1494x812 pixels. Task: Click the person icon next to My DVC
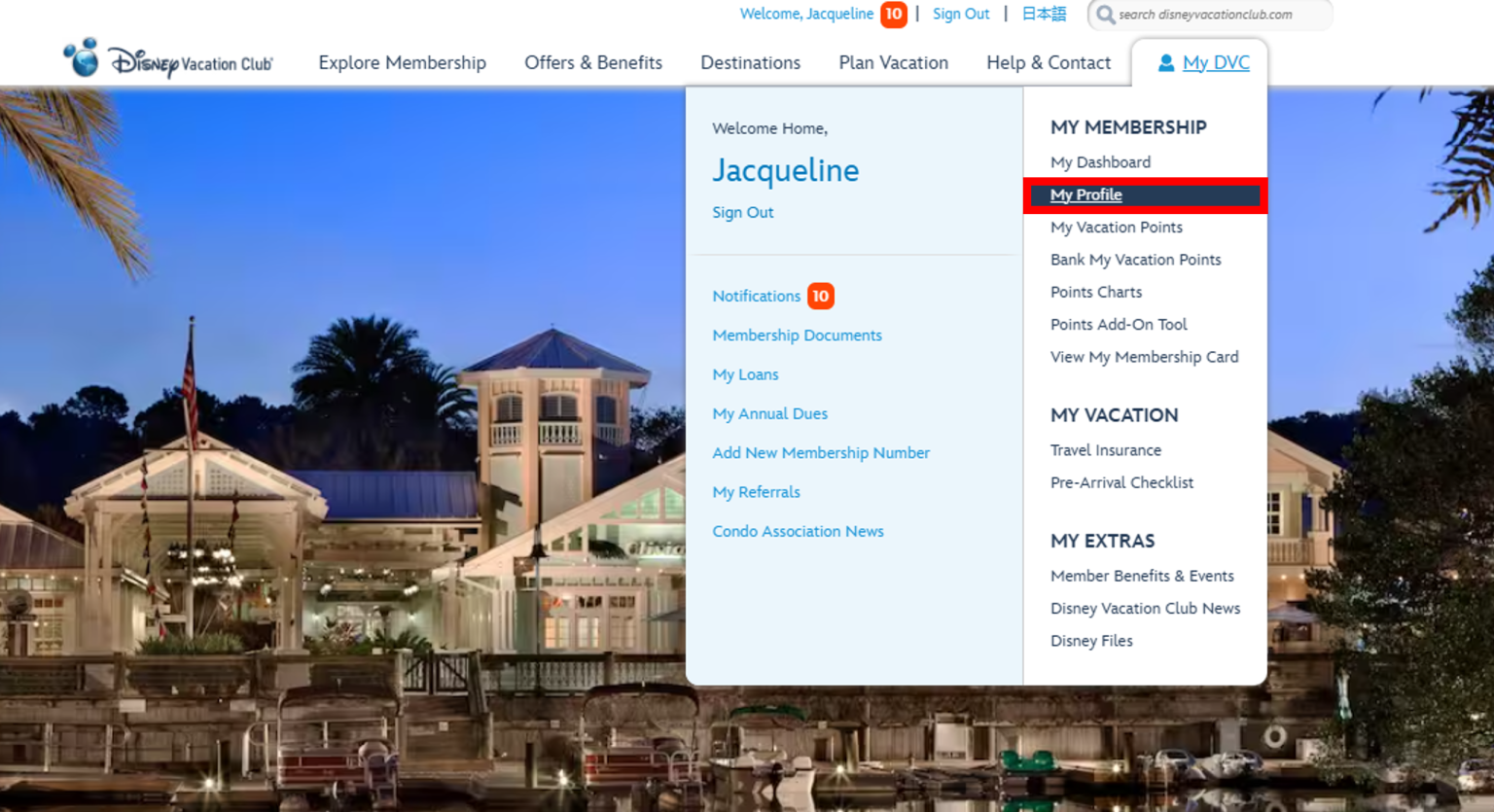(1164, 62)
